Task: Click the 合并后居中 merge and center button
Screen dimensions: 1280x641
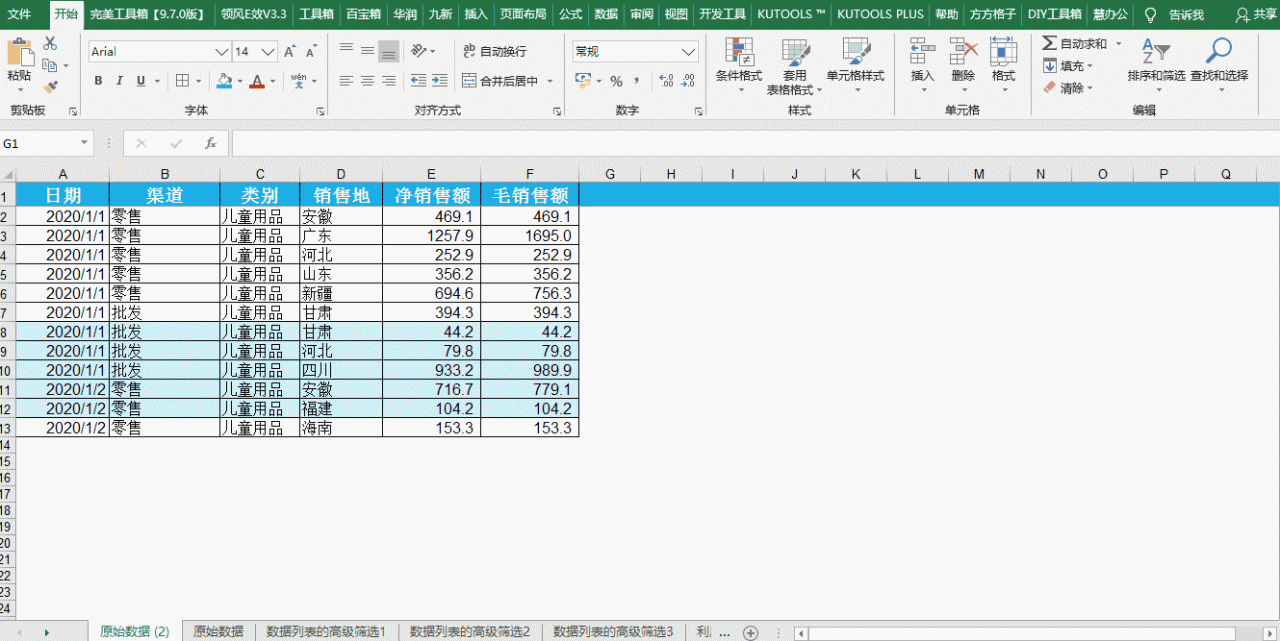Action: tap(501, 81)
